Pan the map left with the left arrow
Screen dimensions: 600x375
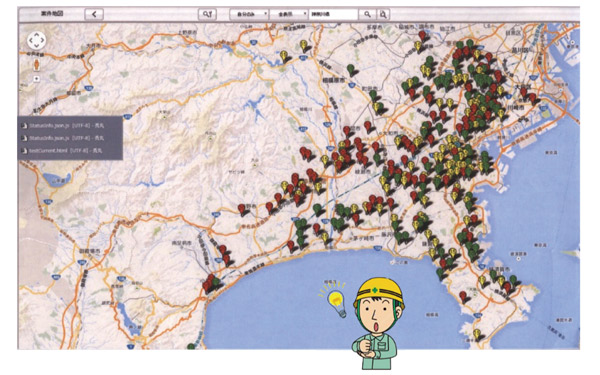31,40
